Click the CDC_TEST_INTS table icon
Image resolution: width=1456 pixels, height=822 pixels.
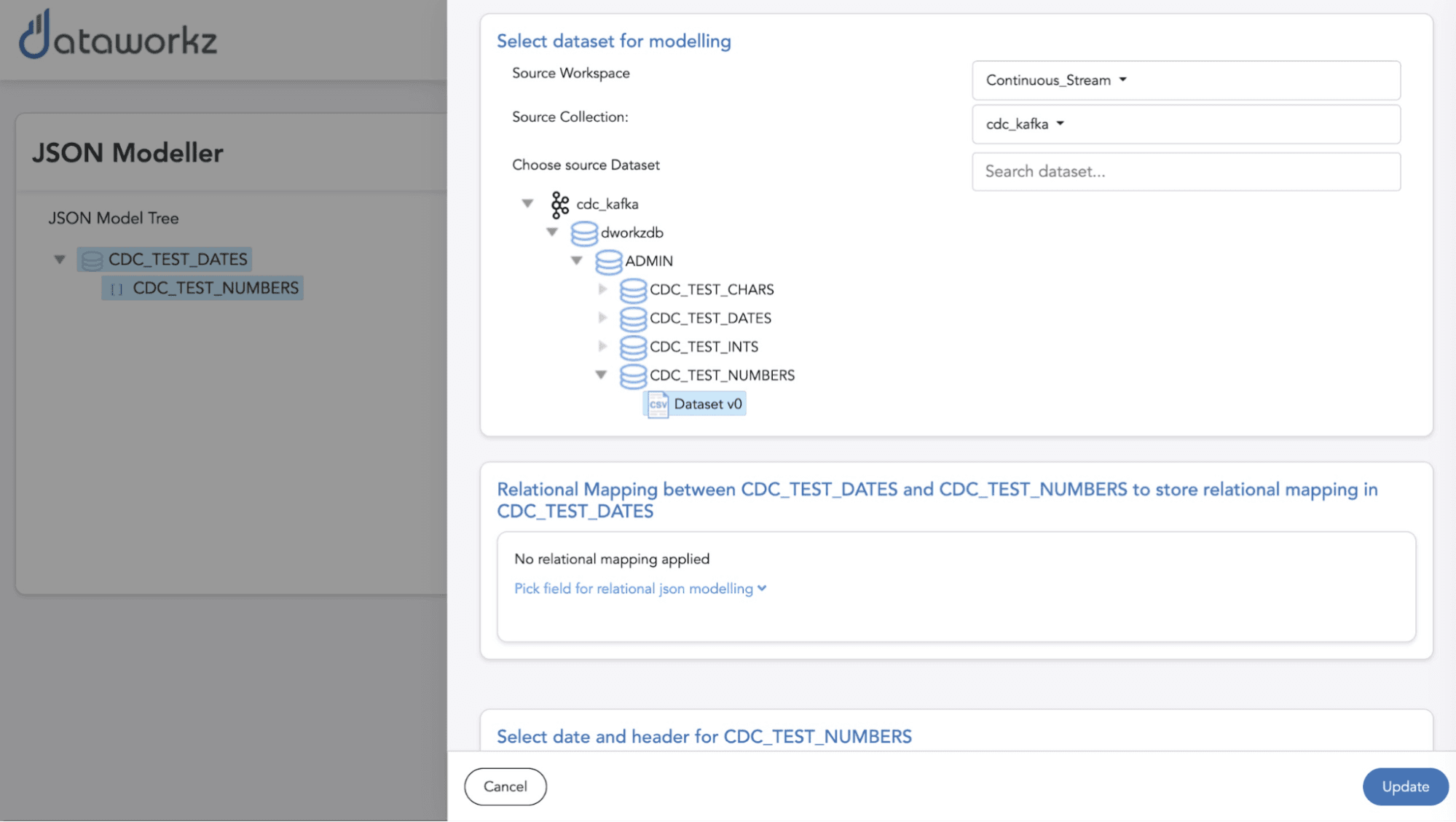pyautogui.click(x=632, y=347)
